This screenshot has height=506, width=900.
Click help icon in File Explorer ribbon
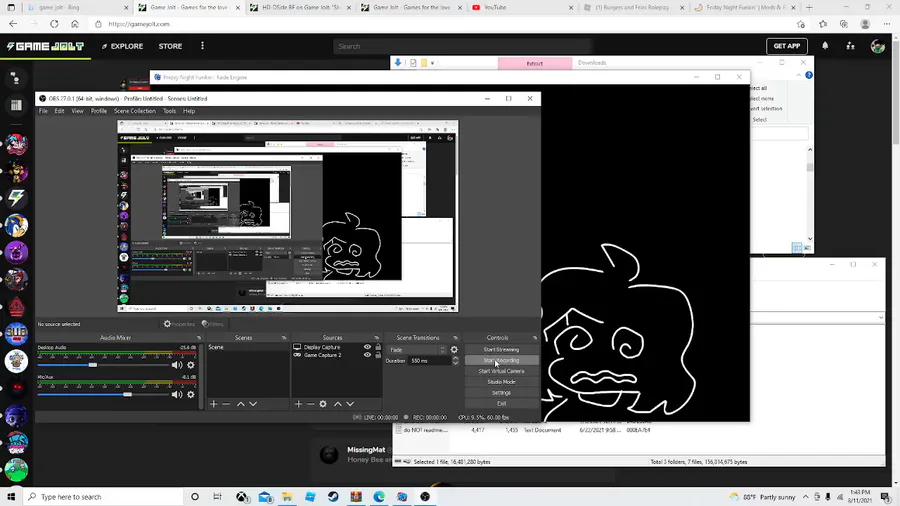pyautogui.click(x=809, y=75)
